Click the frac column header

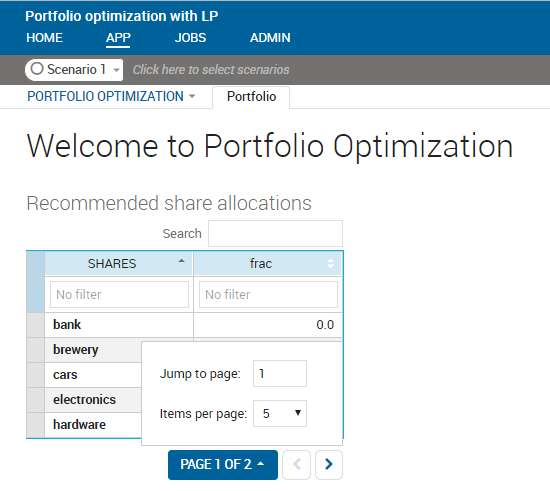(x=267, y=263)
